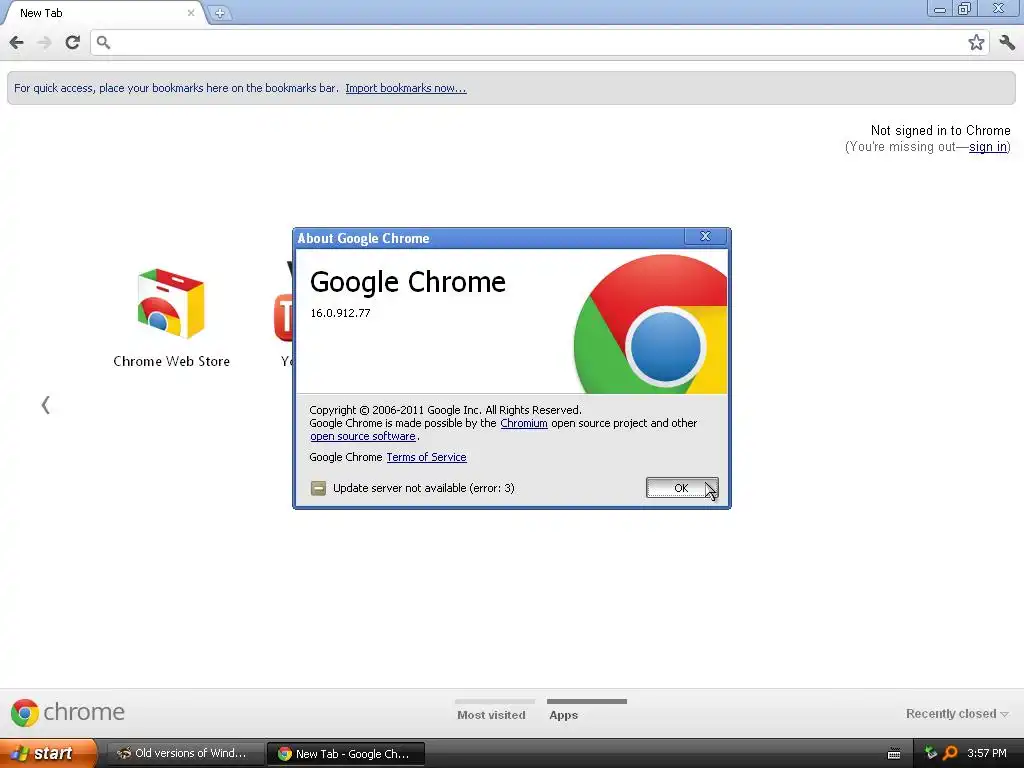Click the update status icon
Image resolution: width=1024 pixels, height=768 pixels.
[x=318, y=488]
